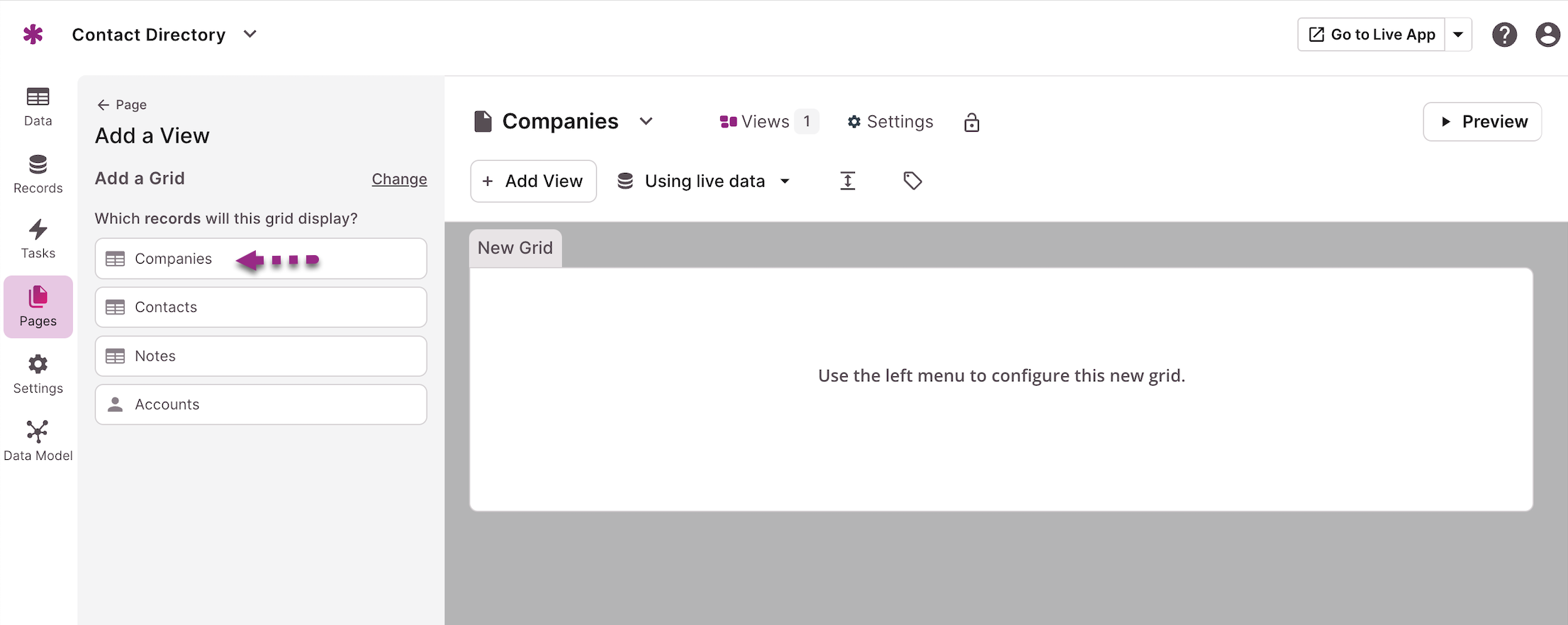Expand the Companies page dropdown chevron
Screen dimensions: 1568x625
[x=646, y=122]
